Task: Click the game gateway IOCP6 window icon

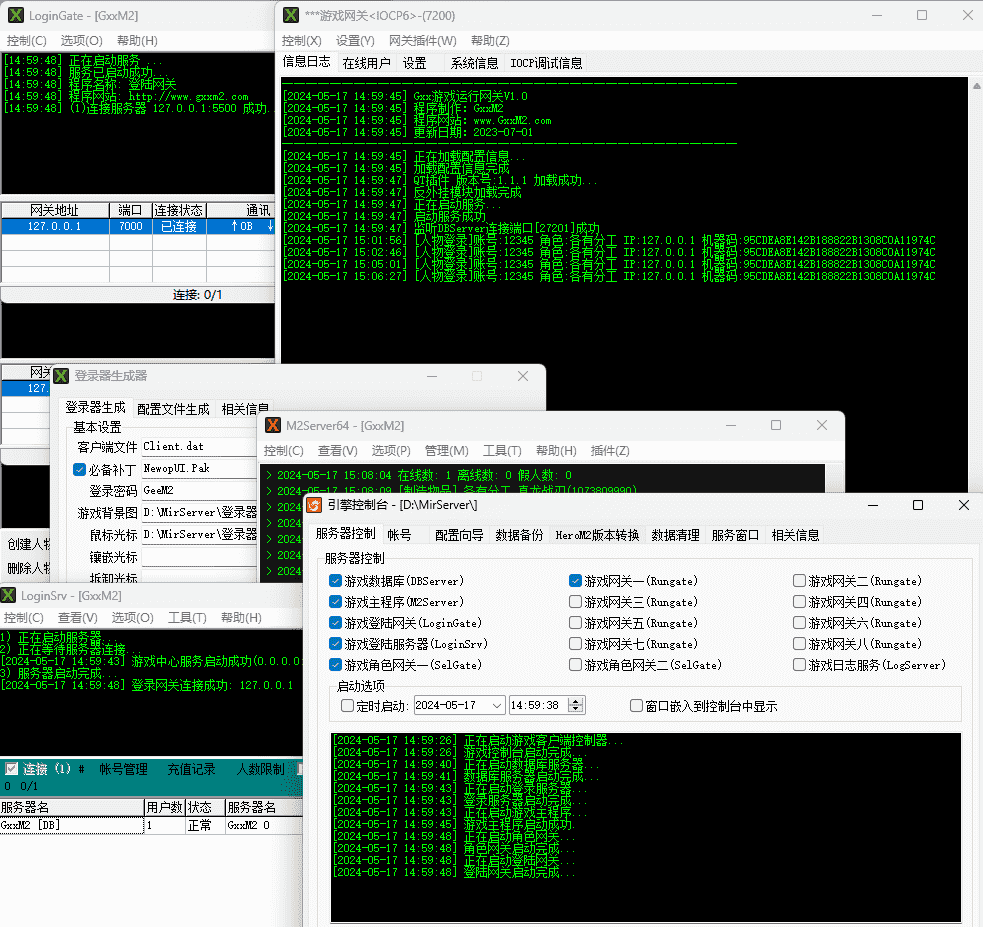Action: click(291, 15)
